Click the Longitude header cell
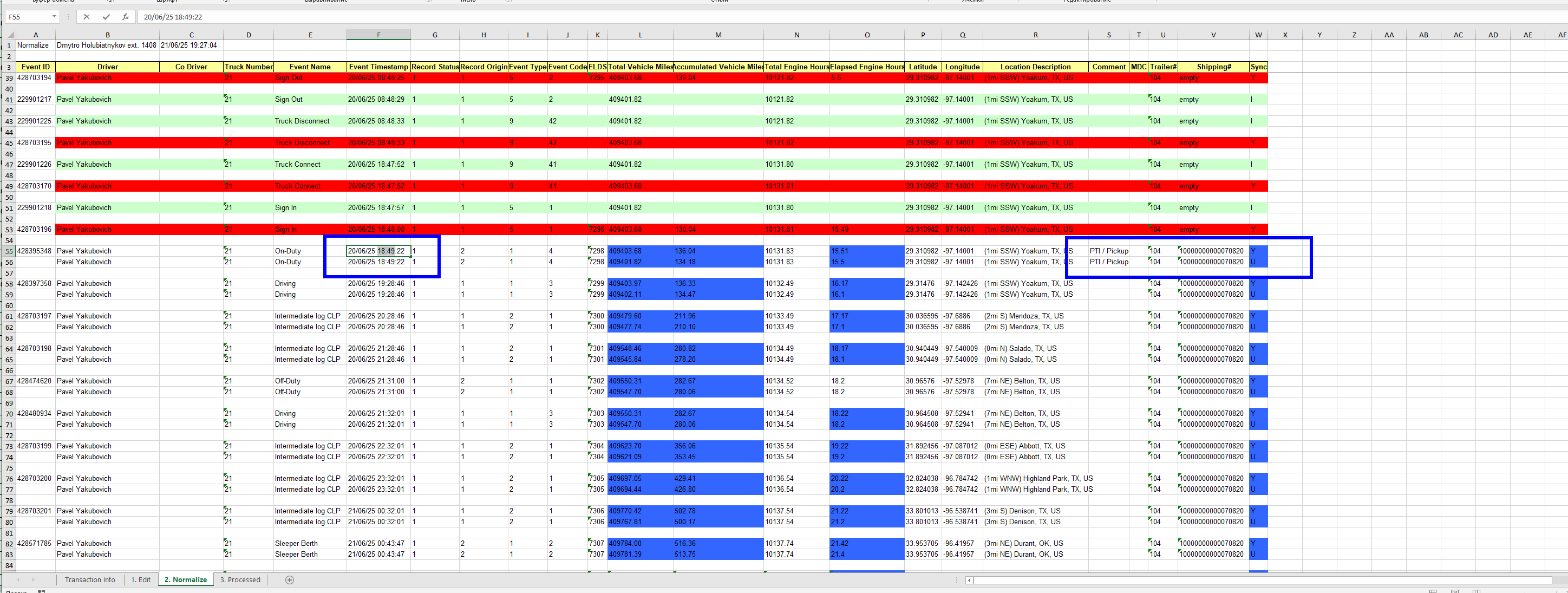The height and width of the screenshot is (593, 1568). click(962, 67)
